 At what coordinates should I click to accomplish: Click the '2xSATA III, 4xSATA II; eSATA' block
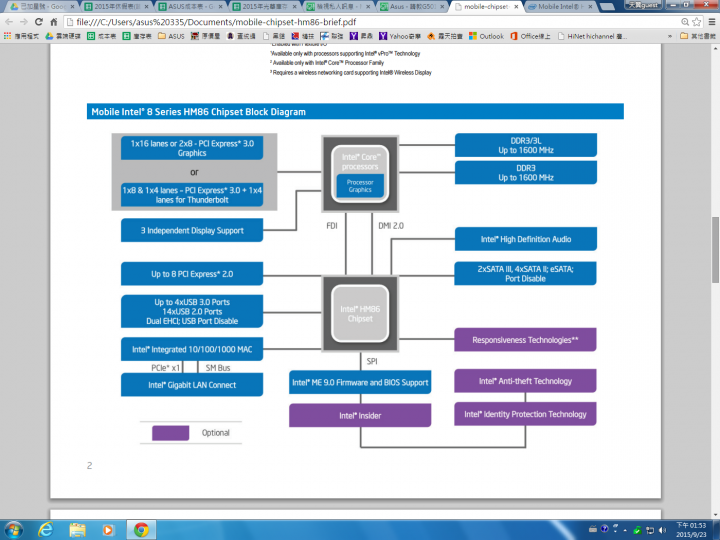pyautogui.click(x=525, y=274)
